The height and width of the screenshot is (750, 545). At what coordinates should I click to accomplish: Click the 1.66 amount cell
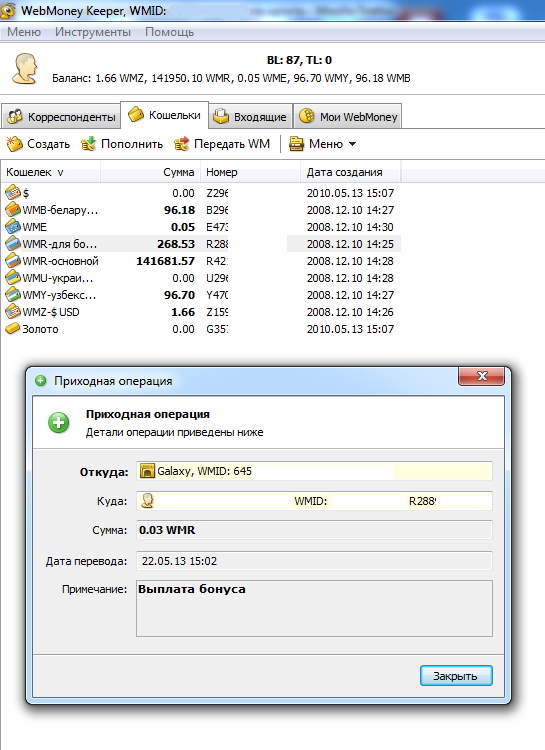[x=183, y=312]
